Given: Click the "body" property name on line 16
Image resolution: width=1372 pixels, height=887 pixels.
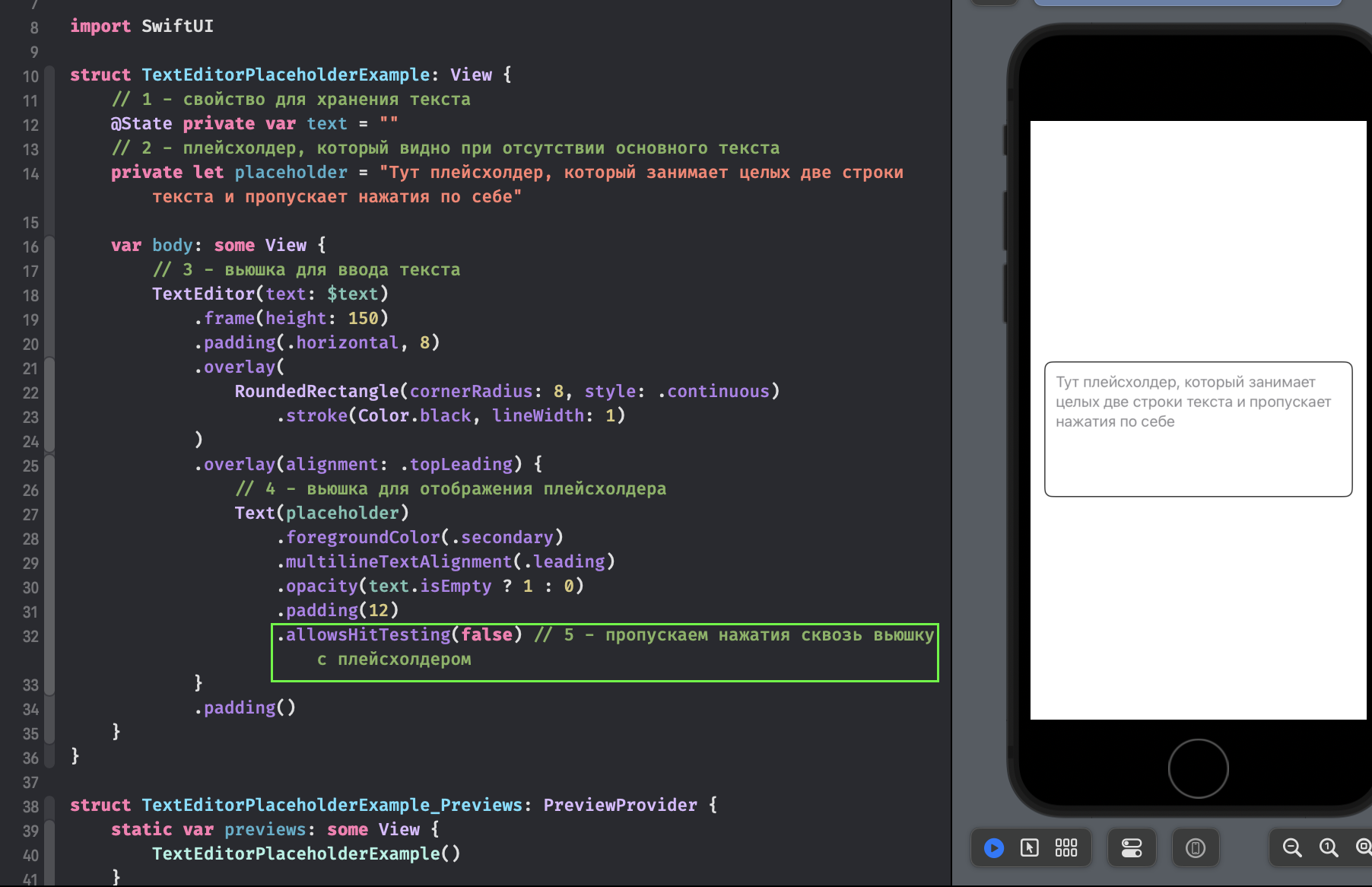Looking at the screenshot, I should click(173, 245).
